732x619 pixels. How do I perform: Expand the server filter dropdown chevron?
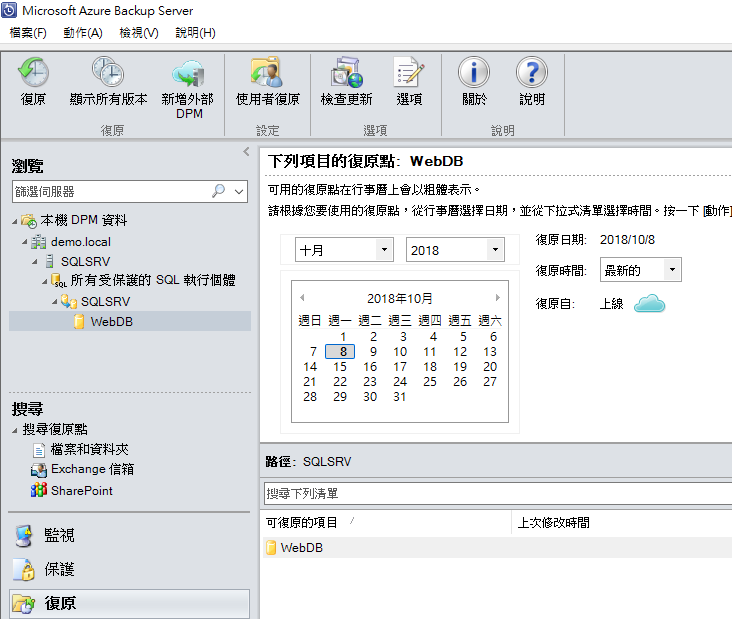pos(239,191)
